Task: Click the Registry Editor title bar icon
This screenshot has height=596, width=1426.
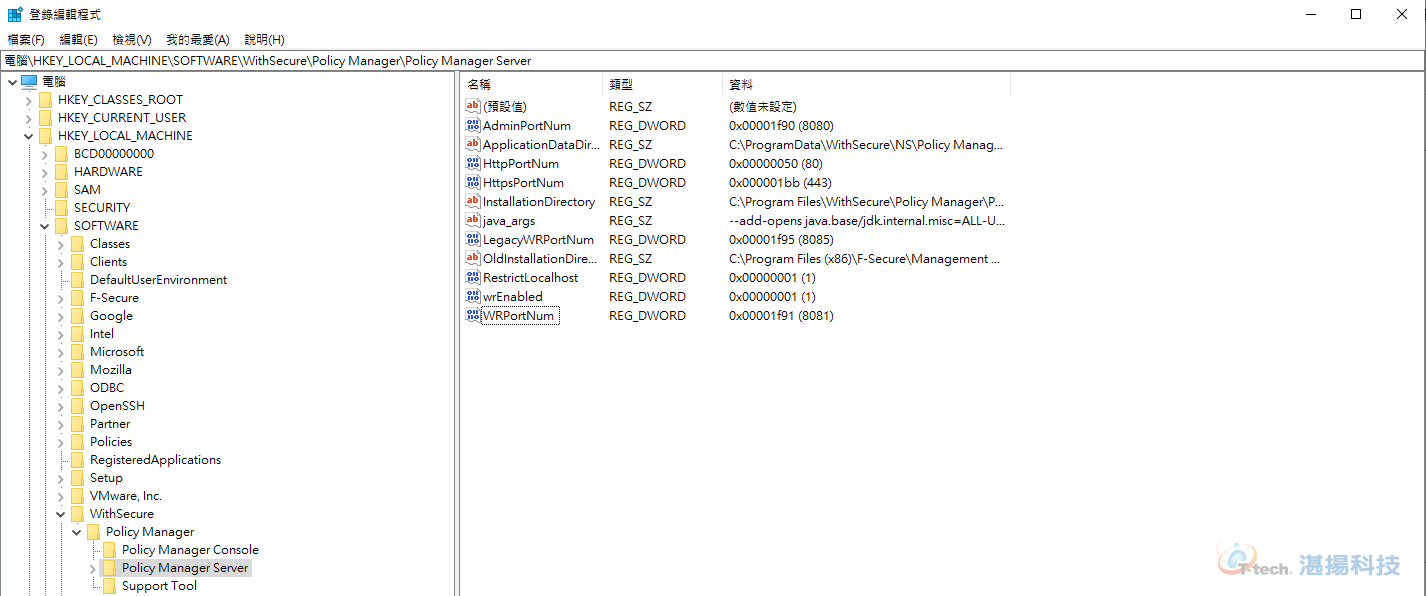Action: [15, 14]
